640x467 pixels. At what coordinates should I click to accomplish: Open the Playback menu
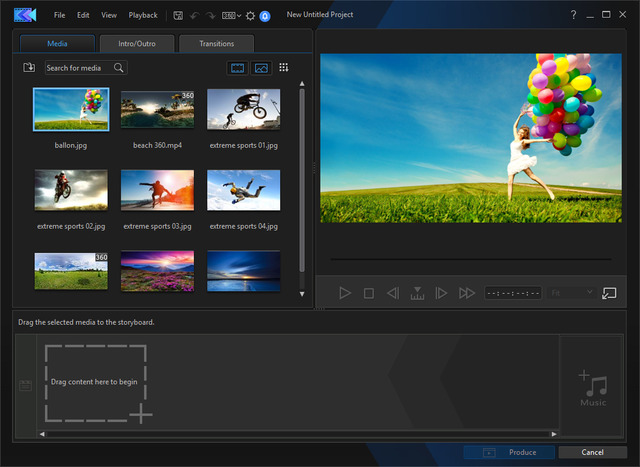tap(143, 16)
